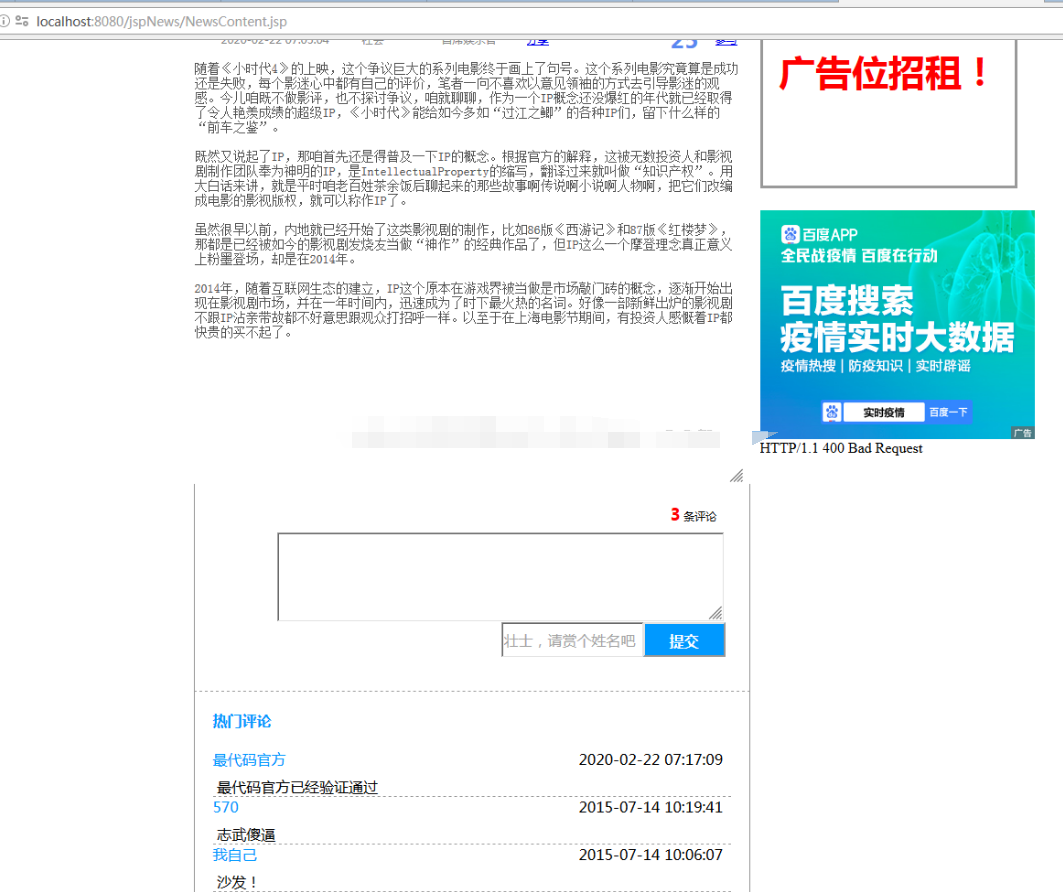Image resolution: width=1063 pixels, height=892 pixels.
Task: Click the localhost URL in address bar
Action: pyautogui.click(x=161, y=22)
